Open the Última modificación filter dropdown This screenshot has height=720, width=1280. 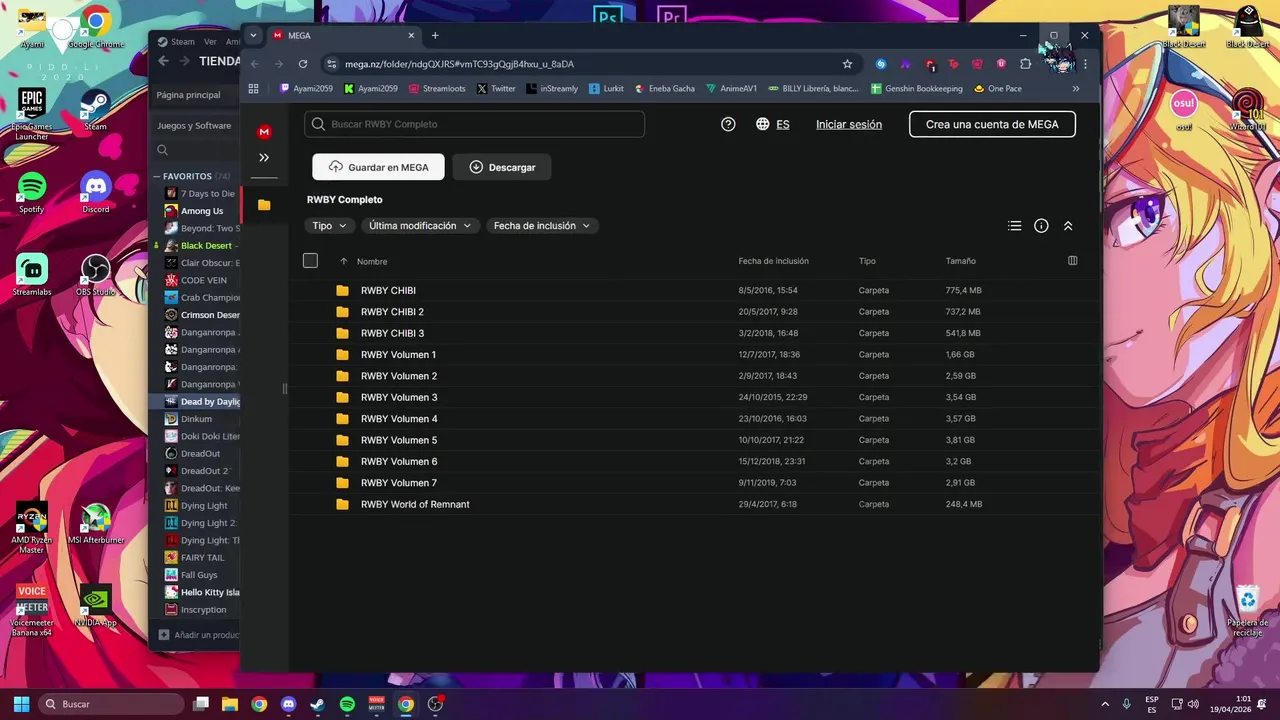coord(420,226)
